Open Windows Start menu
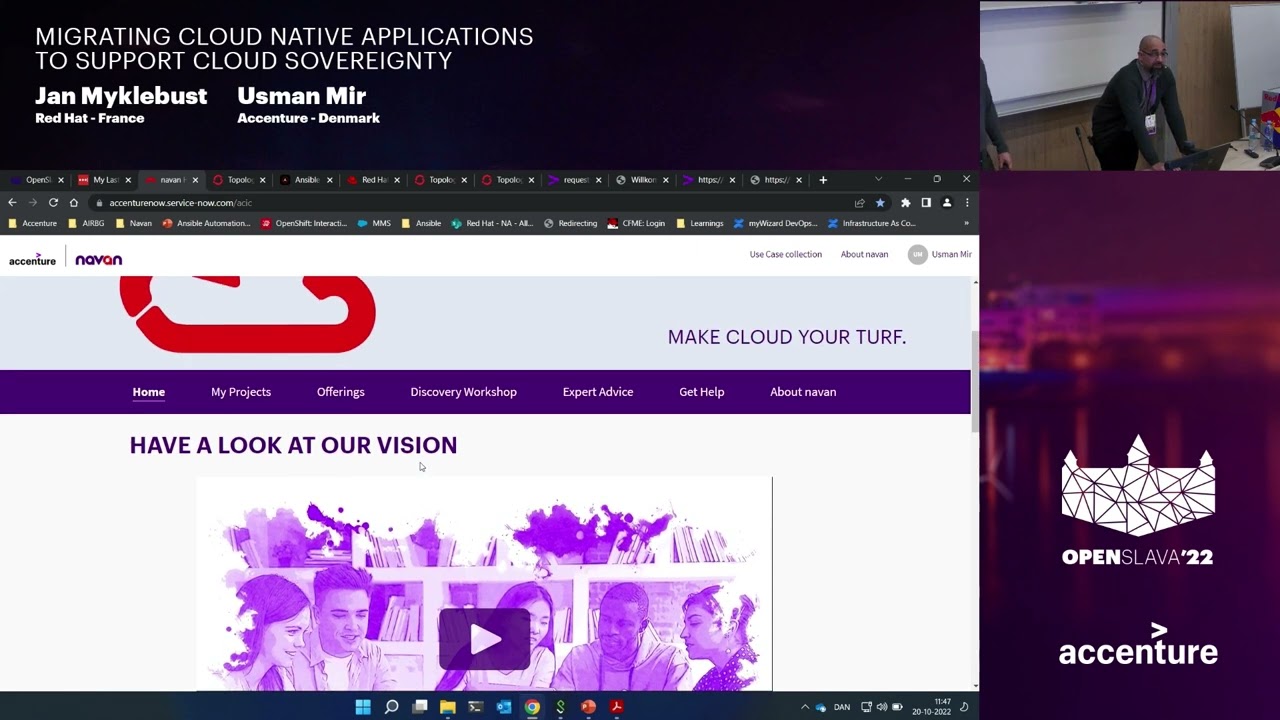 point(363,707)
